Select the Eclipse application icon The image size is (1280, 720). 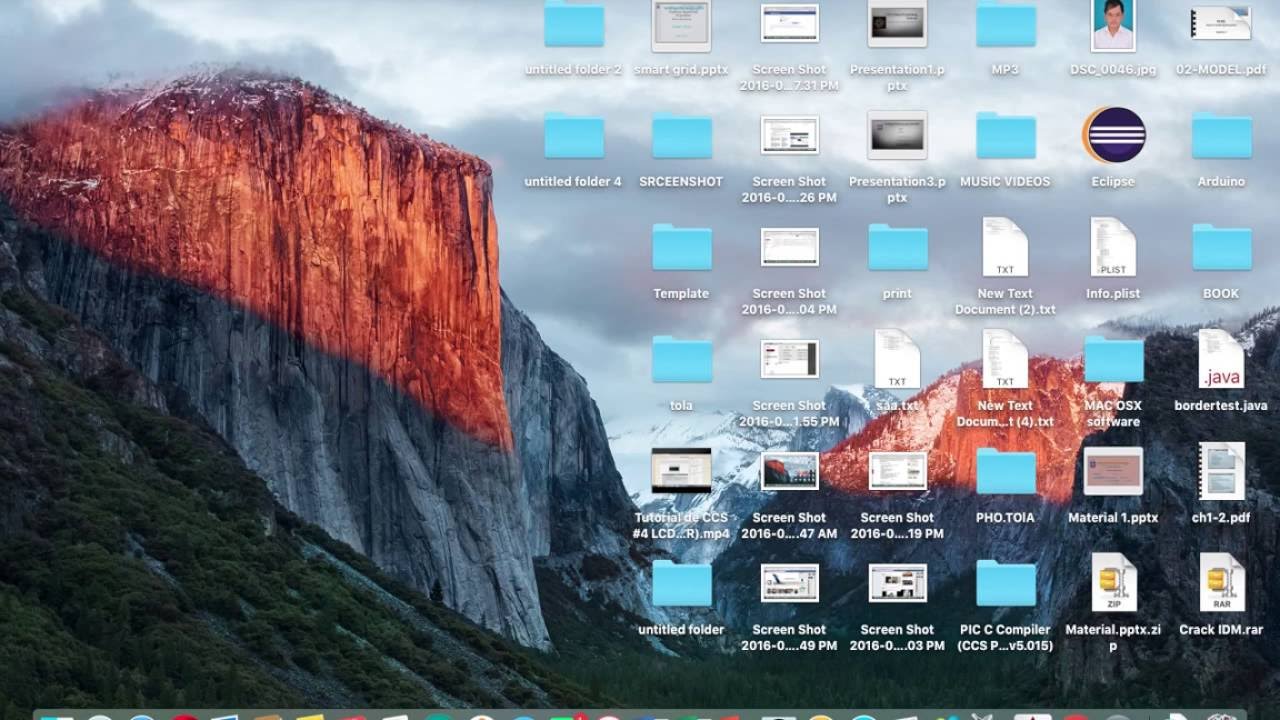pyautogui.click(x=1114, y=135)
